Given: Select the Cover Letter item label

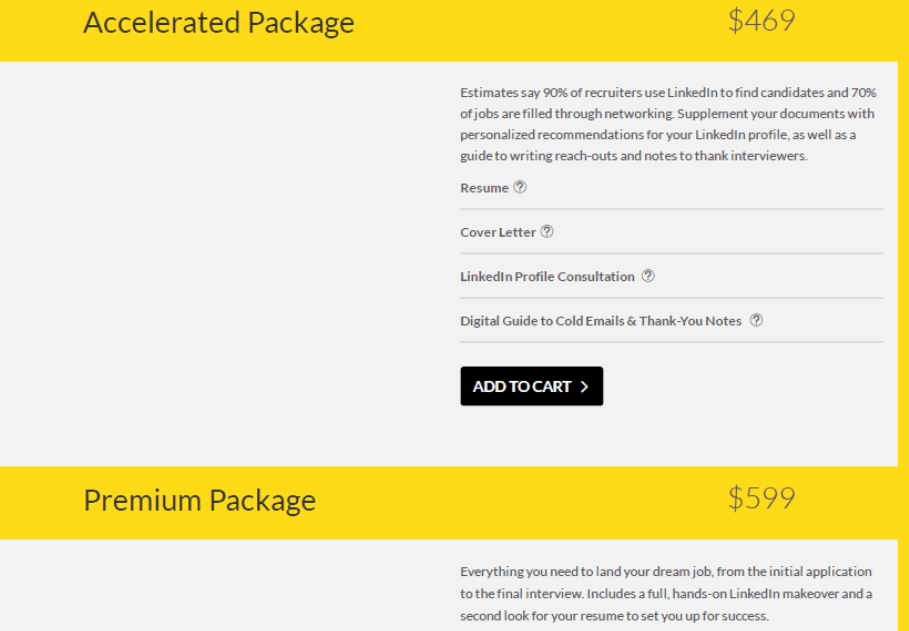Looking at the screenshot, I should pos(497,232).
